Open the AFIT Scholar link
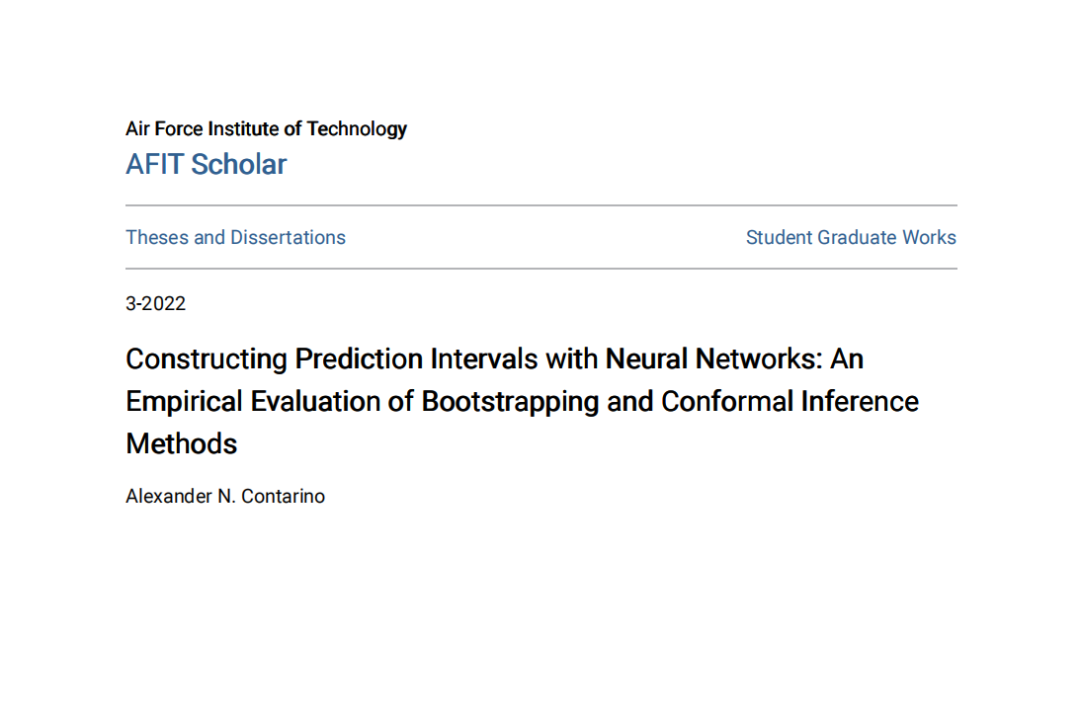This screenshot has height=717, width=1080. click(206, 164)
